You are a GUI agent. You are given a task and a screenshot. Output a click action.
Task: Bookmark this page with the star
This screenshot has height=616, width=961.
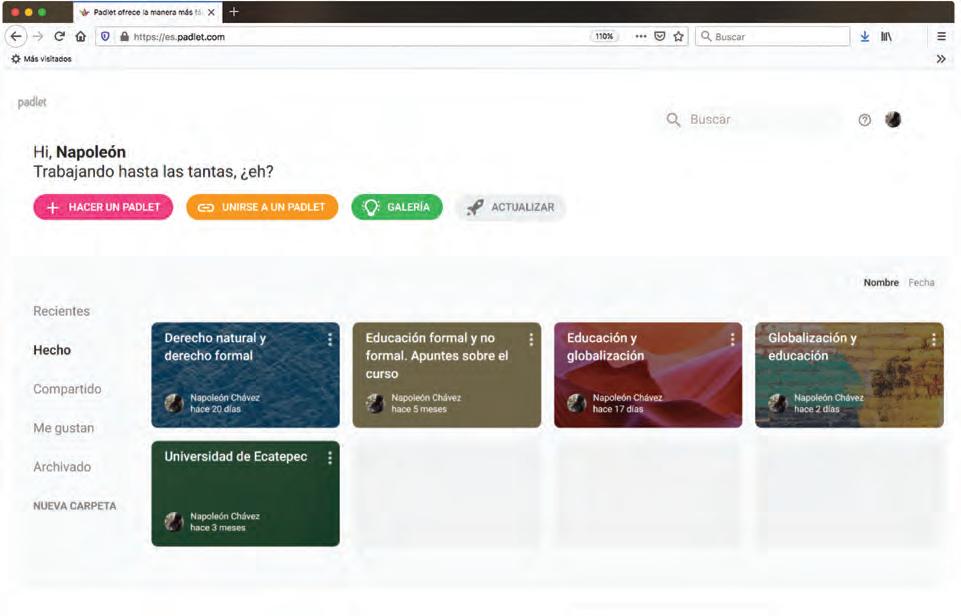[678, 36]
